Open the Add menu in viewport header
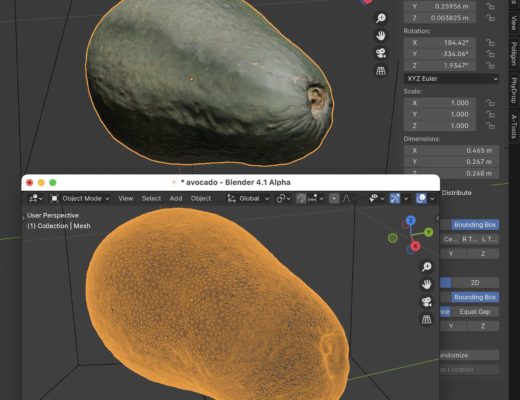 pyautogui.click(x=176, y=199)
